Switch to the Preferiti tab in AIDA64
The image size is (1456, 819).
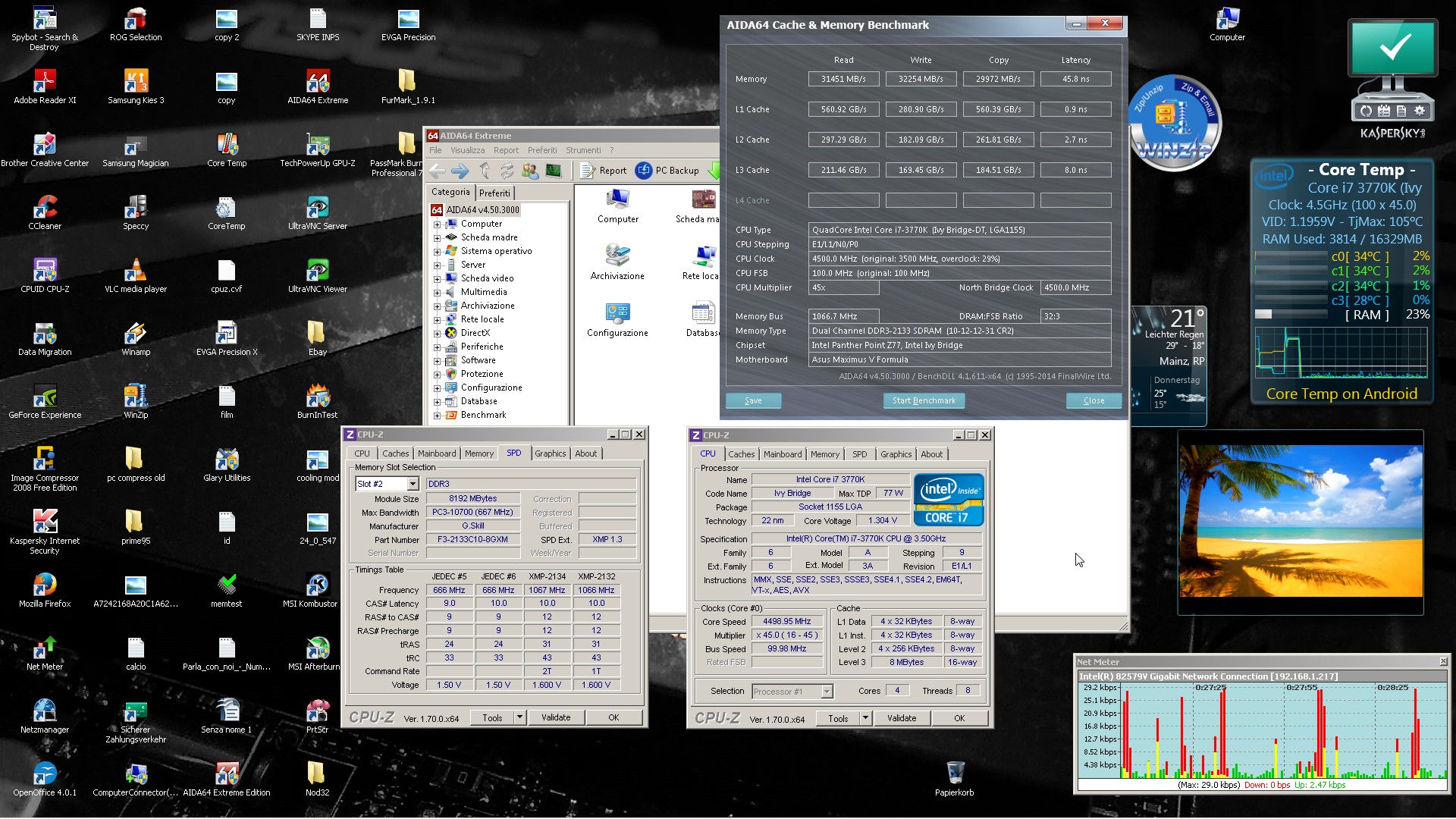[x=494, y=193]
